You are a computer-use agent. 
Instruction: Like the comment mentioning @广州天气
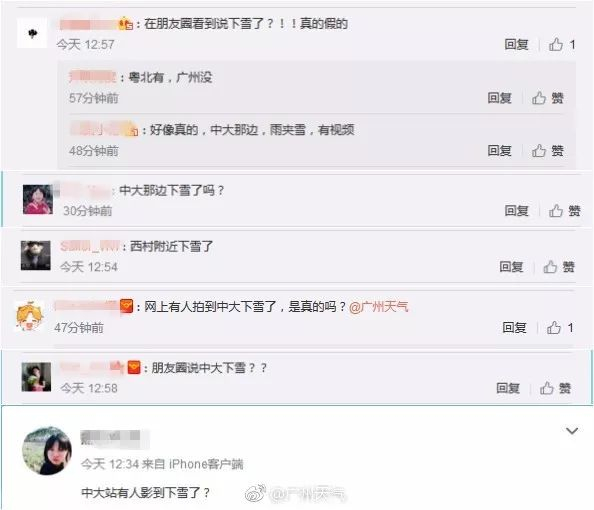click(x=560, y=327)
